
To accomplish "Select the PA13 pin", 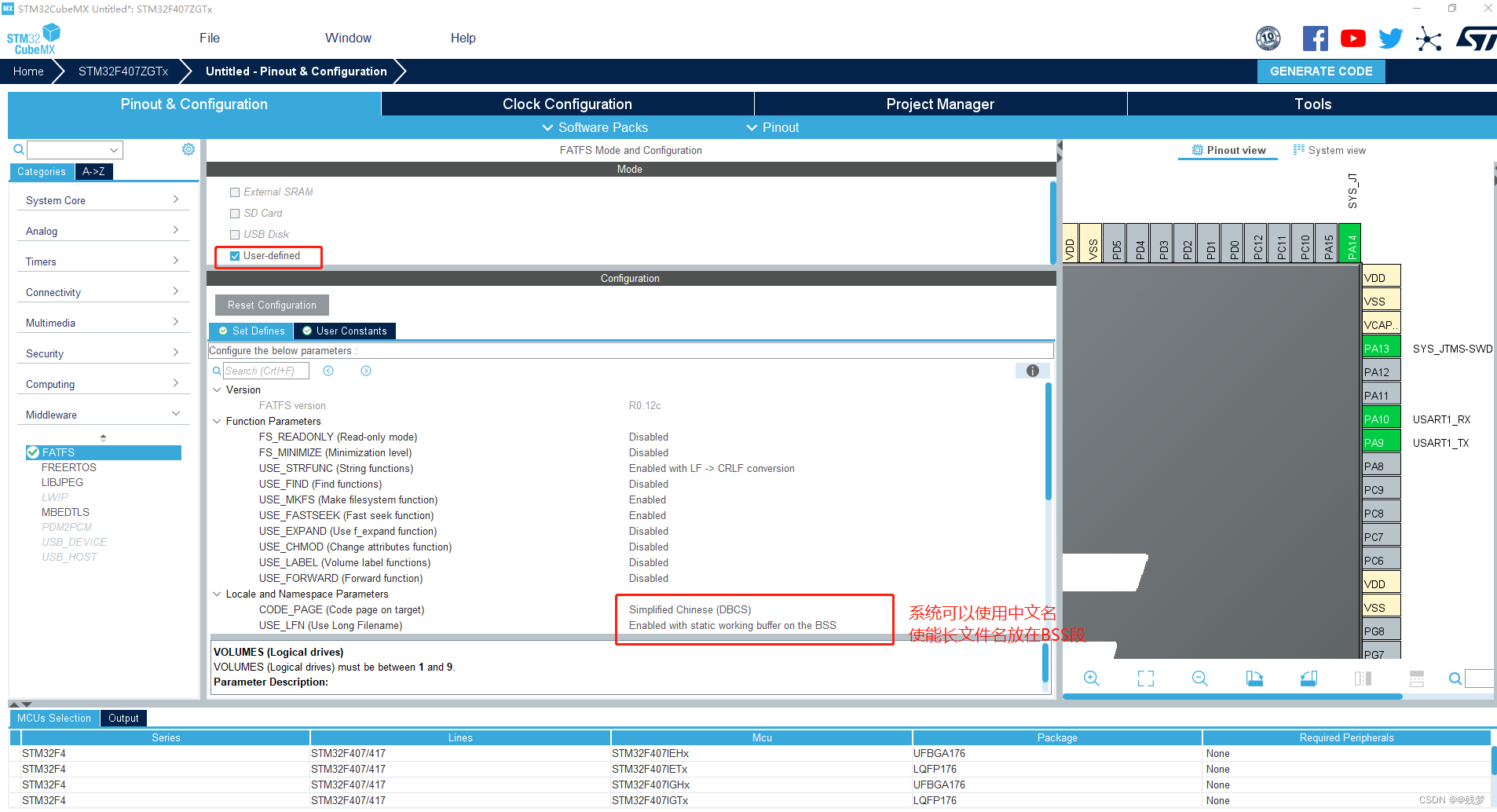I will click(x=1382, y=349).
